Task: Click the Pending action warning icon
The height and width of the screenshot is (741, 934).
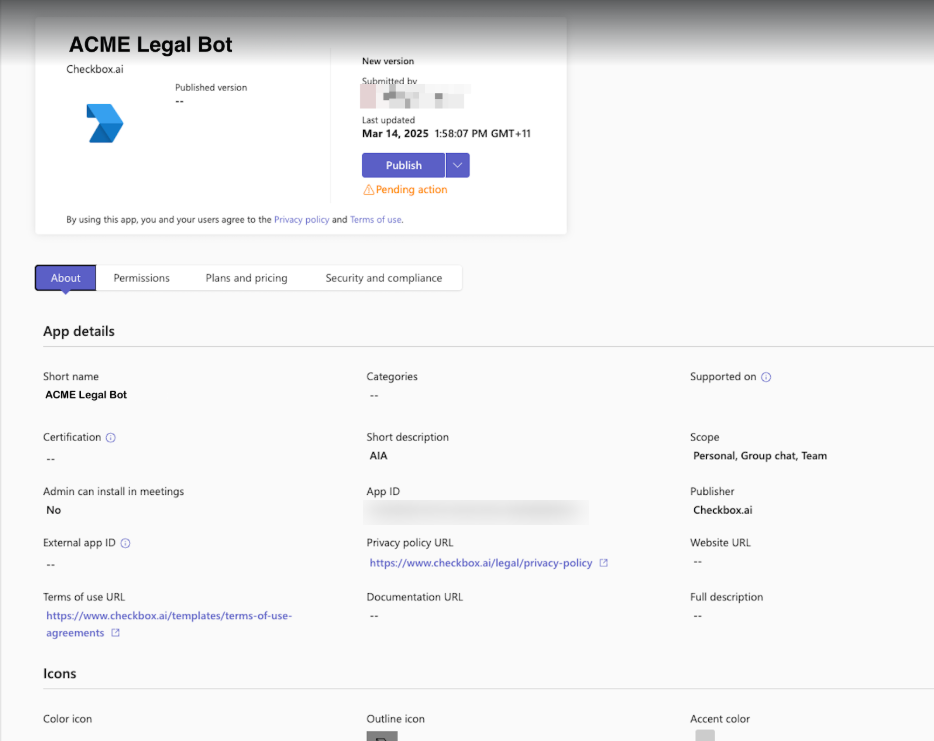Action: point(369,189)
